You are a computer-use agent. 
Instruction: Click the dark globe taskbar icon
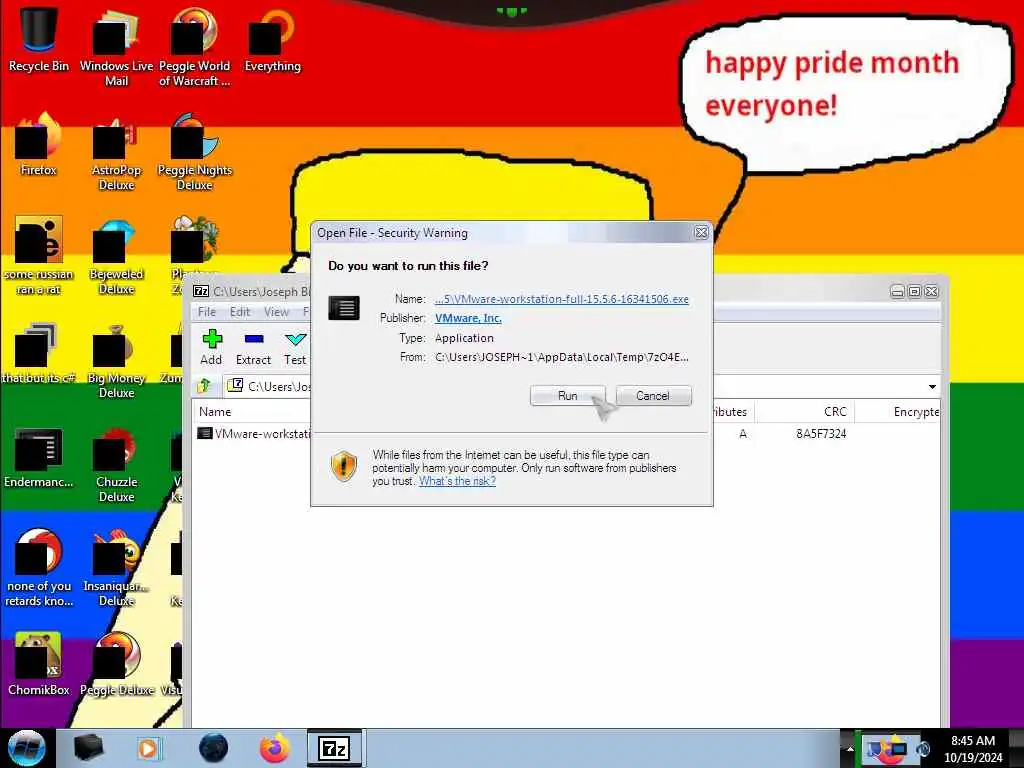point(214,748)
